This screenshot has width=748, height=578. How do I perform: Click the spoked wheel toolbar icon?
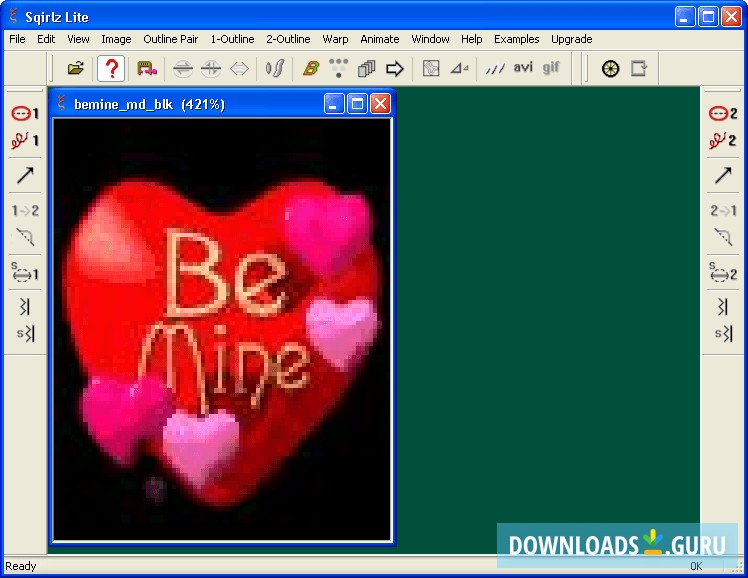(x=611, y=69)
